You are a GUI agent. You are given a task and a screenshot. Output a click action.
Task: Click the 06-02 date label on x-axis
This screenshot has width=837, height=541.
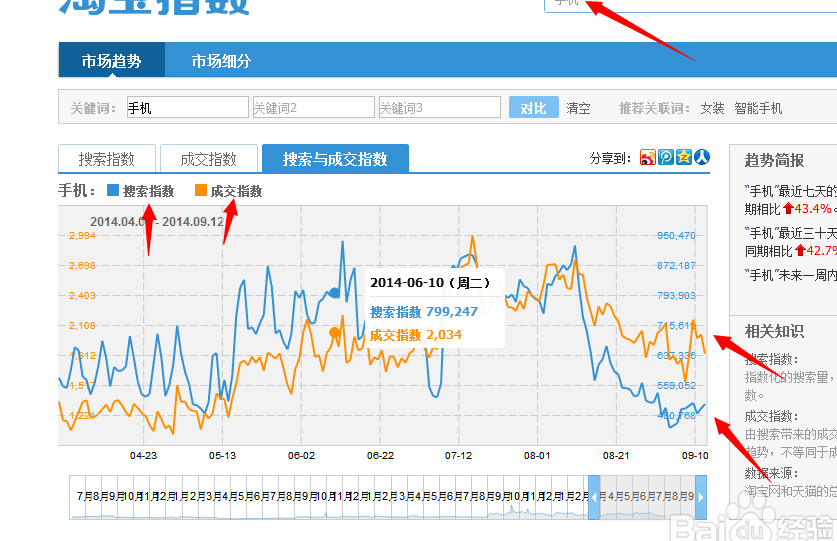point(302,456)
